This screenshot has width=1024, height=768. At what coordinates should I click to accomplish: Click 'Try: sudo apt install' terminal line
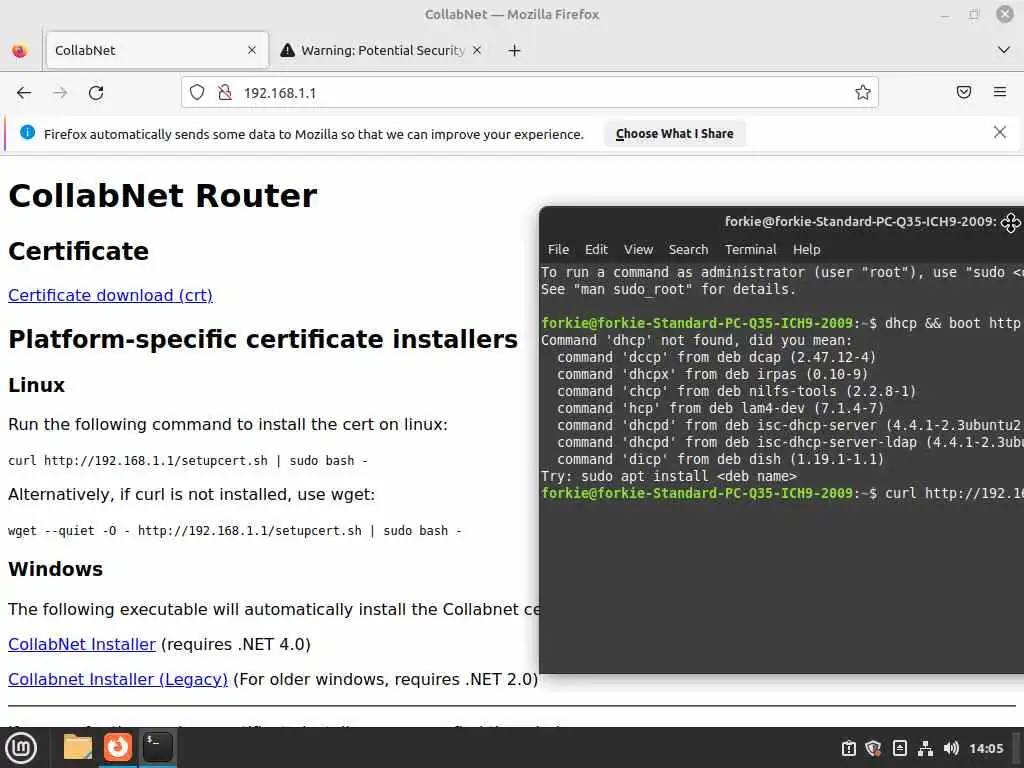tap(669, 476)
